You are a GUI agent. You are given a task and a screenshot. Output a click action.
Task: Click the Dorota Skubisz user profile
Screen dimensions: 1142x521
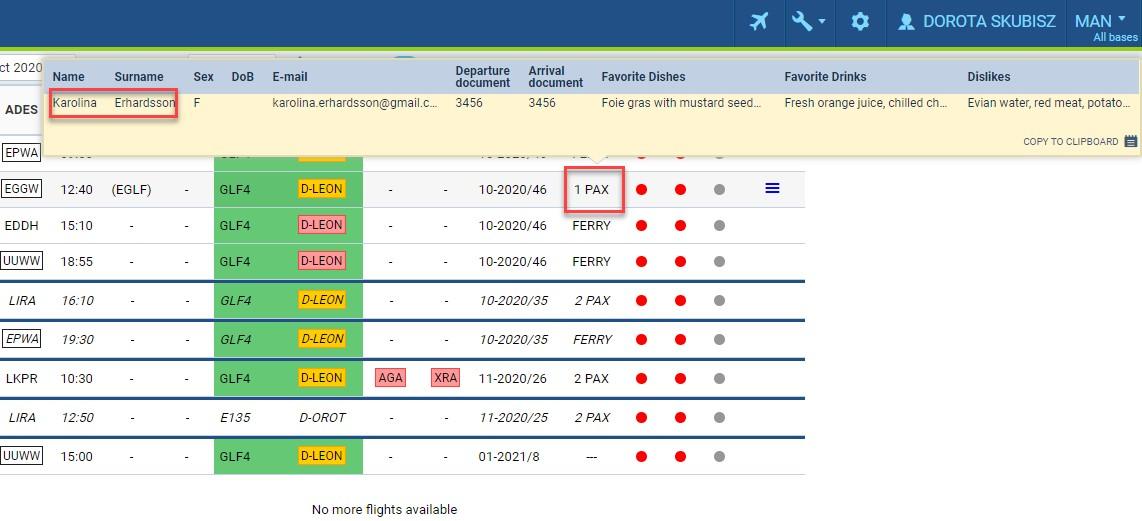[x=977, y=21]
